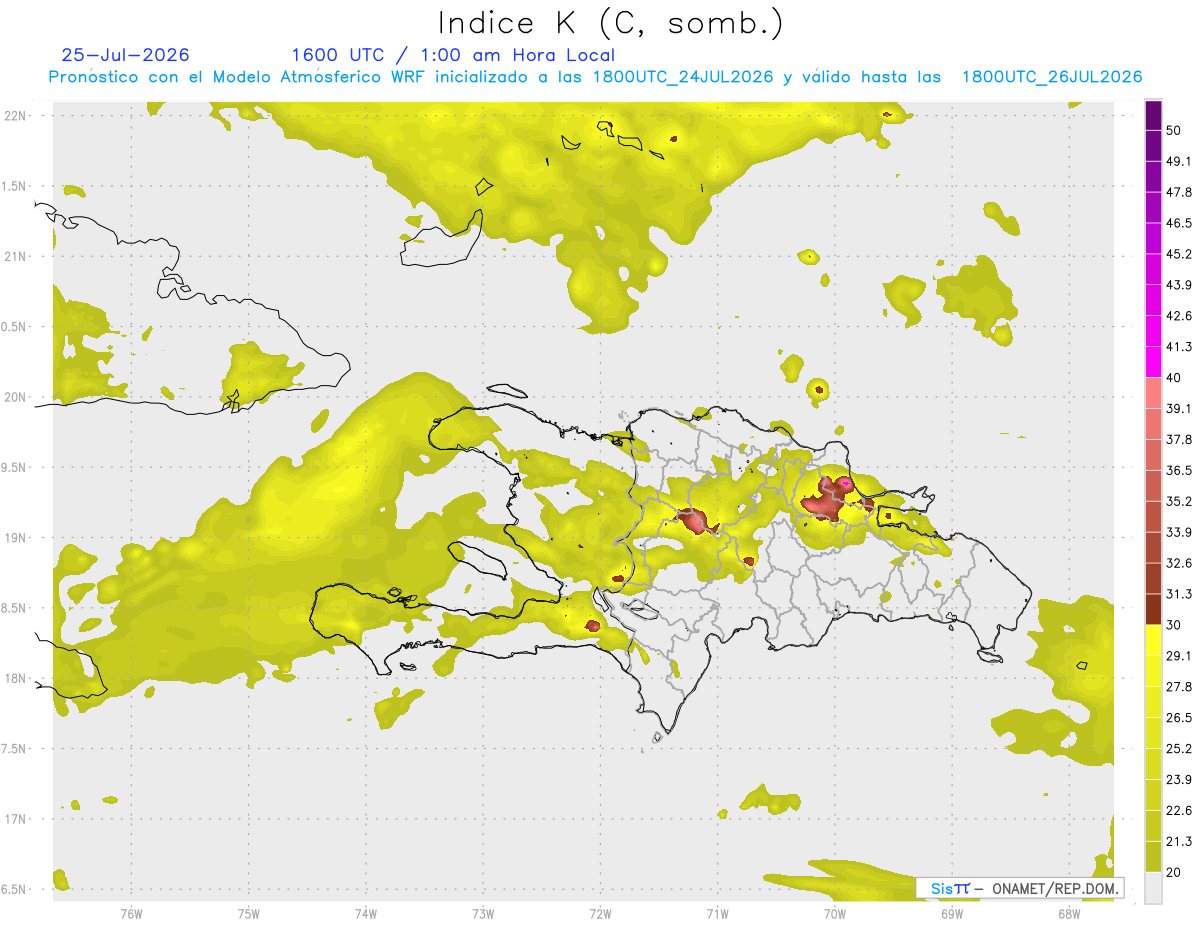Pick the purple swatch between 46.5 and 47.8
This screenshot has width=1200, height=927.
(1153, 208)
